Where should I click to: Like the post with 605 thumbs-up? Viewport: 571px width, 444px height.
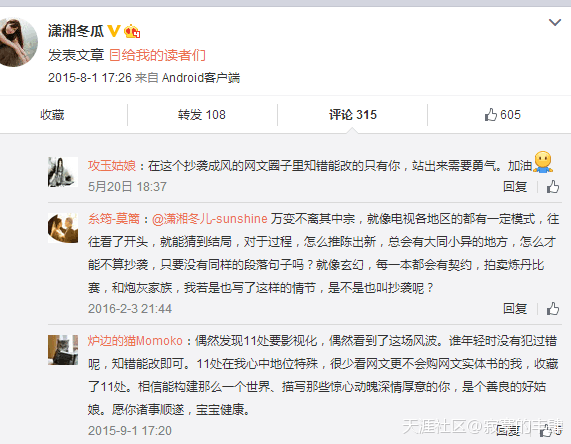pos(503,115)
